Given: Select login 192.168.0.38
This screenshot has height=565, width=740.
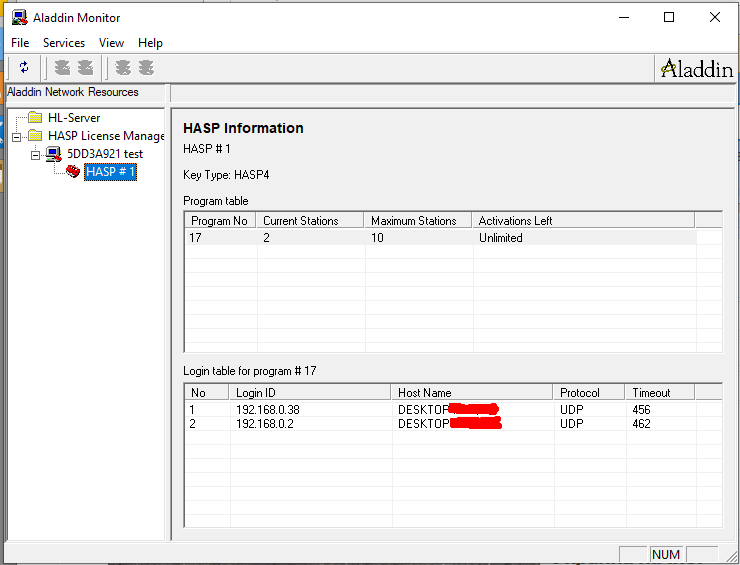Looking at the screenshot, I should [268, 410].
